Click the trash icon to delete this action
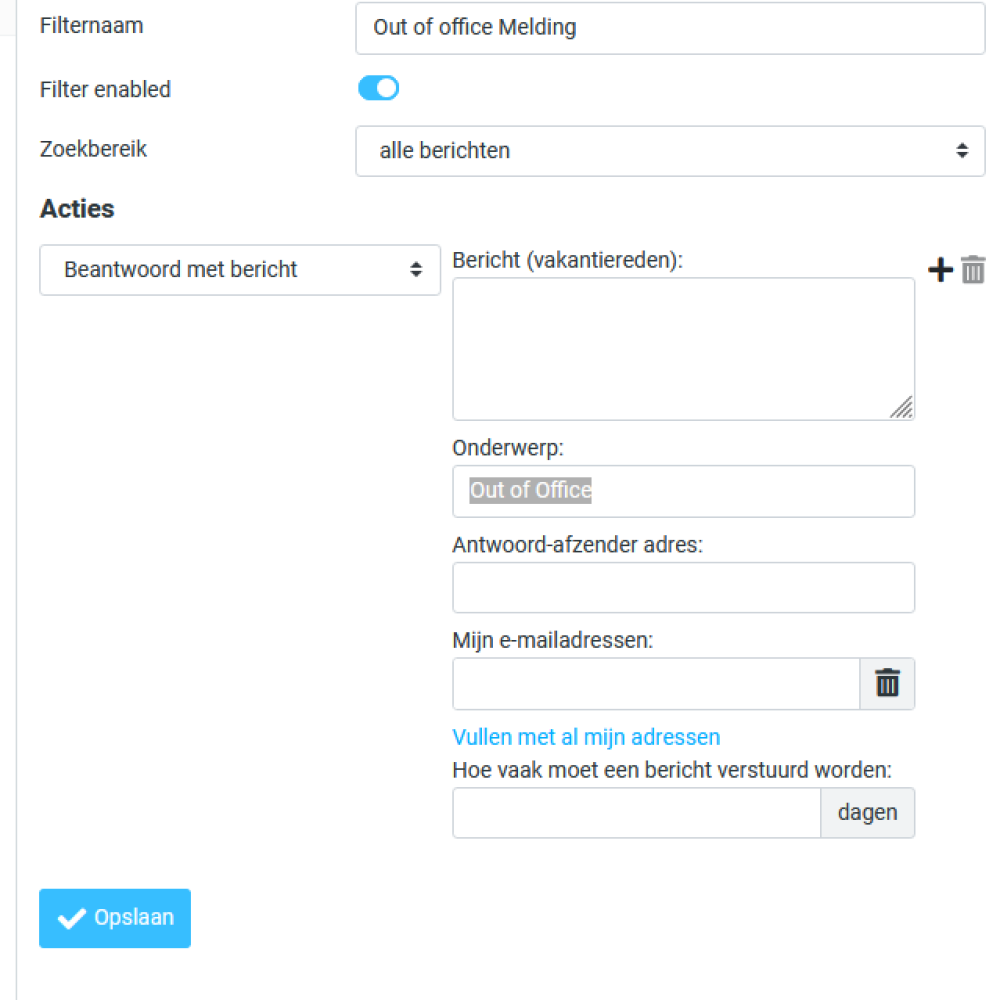 (x=972, y=269)
